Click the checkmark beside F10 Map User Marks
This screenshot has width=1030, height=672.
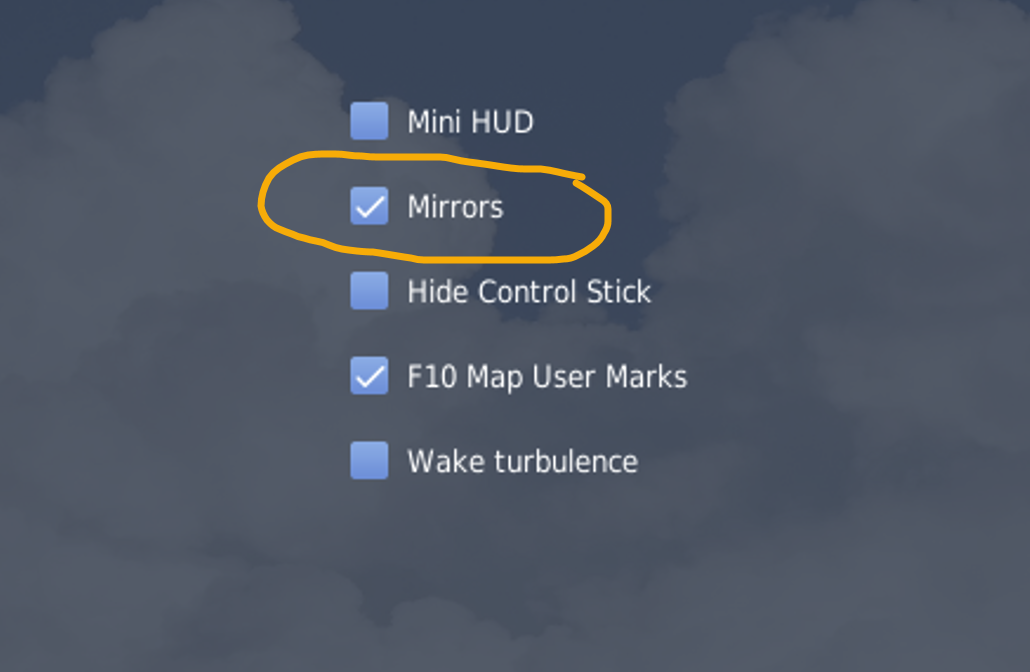click(x=369, y=375)
